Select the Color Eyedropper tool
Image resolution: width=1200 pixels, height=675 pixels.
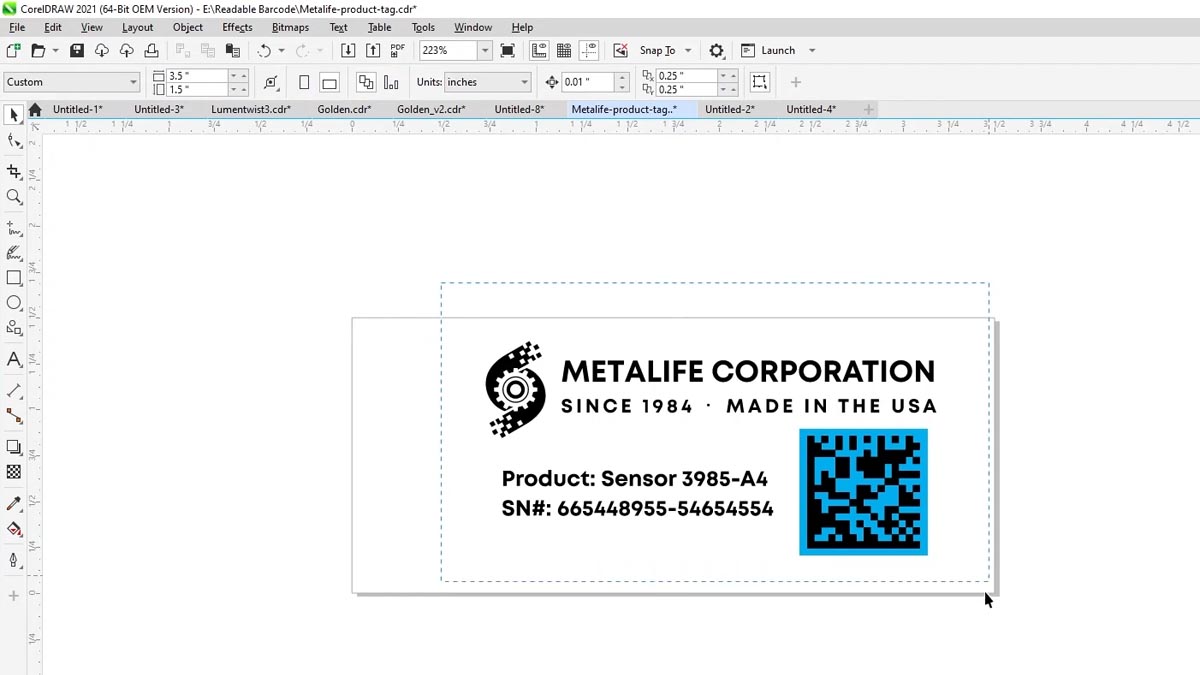click(x=14, y=503)
